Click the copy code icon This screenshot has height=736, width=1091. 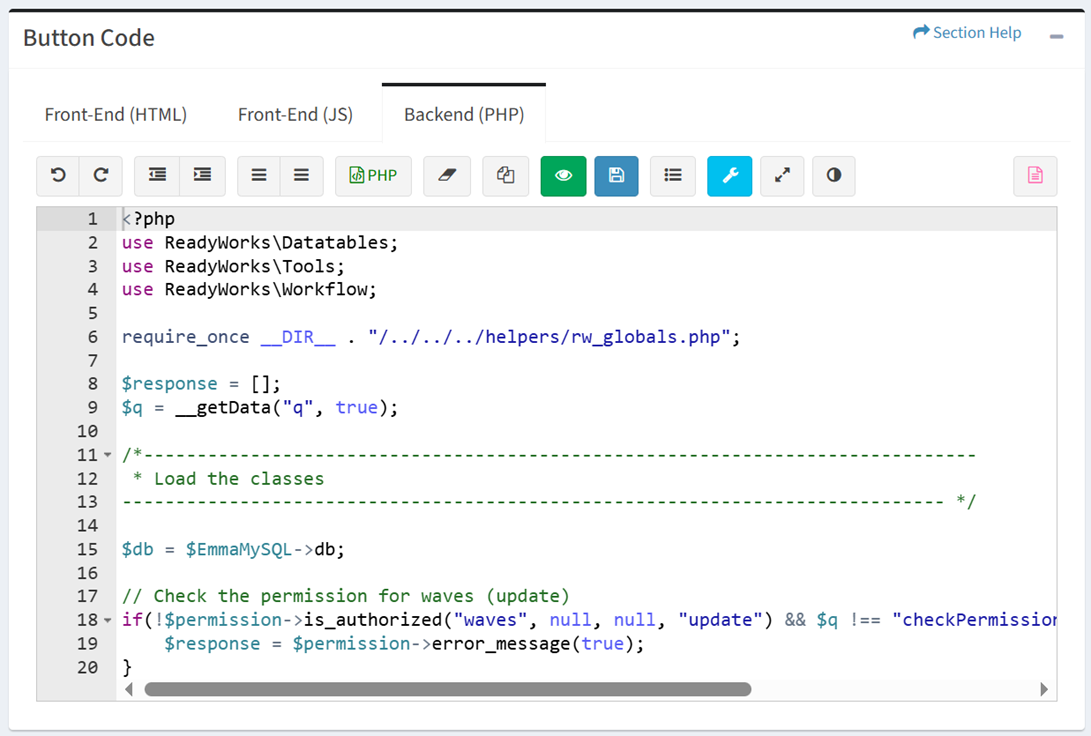(x=506, y=175)
